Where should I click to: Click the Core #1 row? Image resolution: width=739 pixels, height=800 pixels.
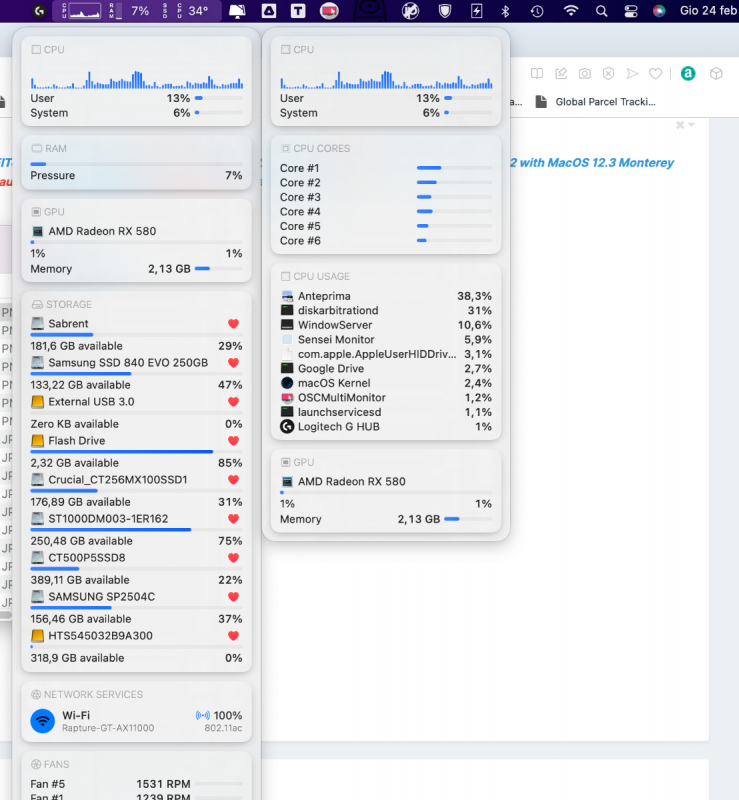386,168
